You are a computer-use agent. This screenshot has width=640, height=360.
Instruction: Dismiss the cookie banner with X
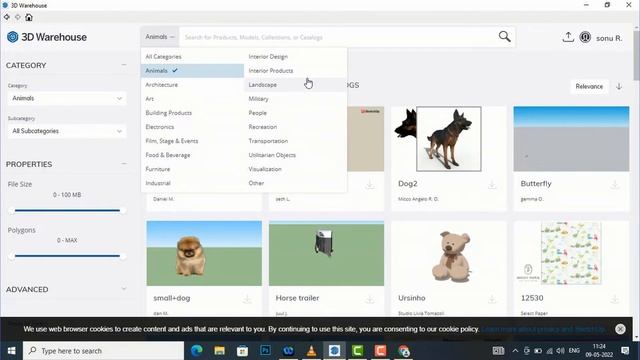(x=620, y=329)
